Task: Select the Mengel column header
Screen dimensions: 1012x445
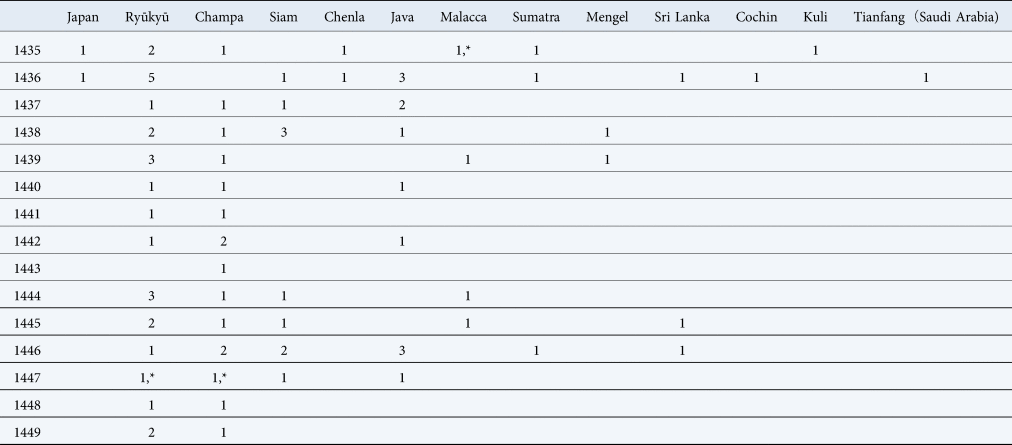Action: point(606,18)
